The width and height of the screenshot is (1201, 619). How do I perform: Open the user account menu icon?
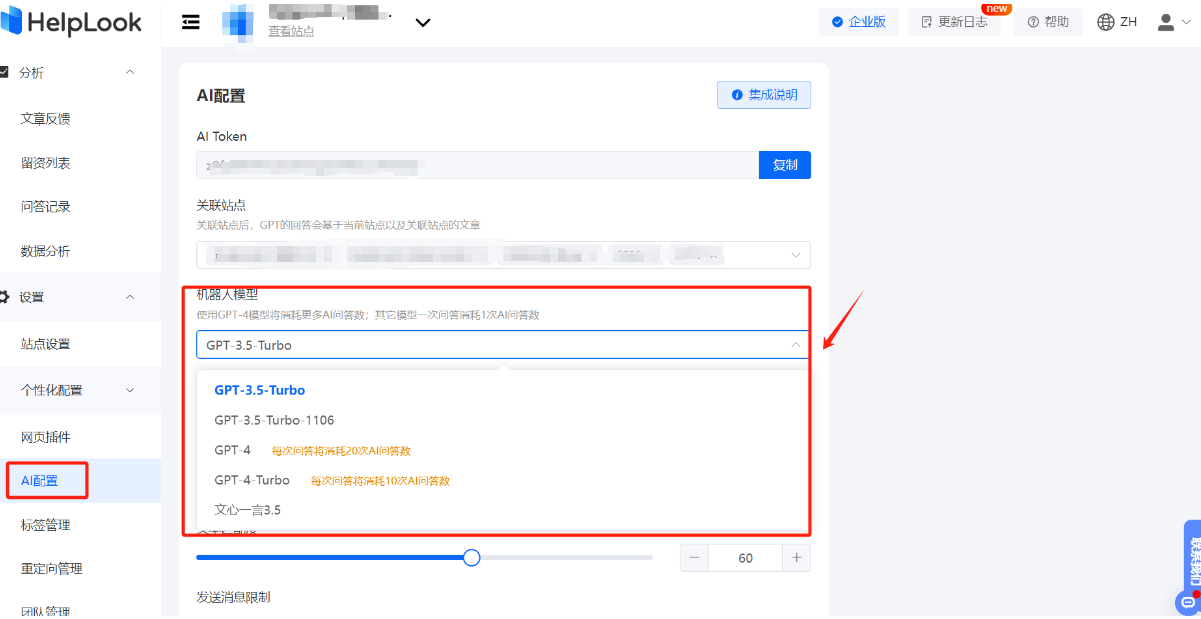(1167, 22)
